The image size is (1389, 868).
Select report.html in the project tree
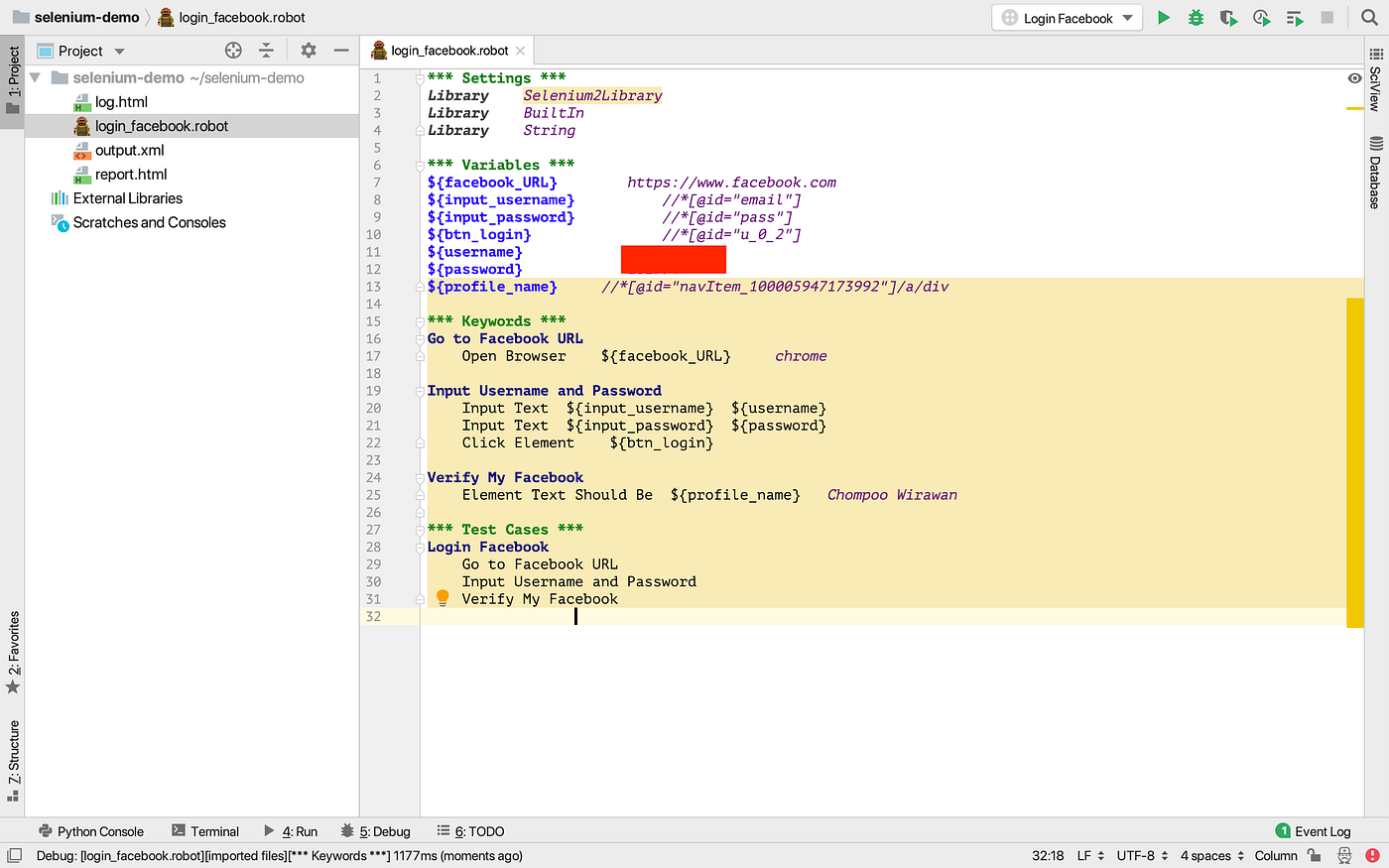pyautogui.click(x=131, y=174)
